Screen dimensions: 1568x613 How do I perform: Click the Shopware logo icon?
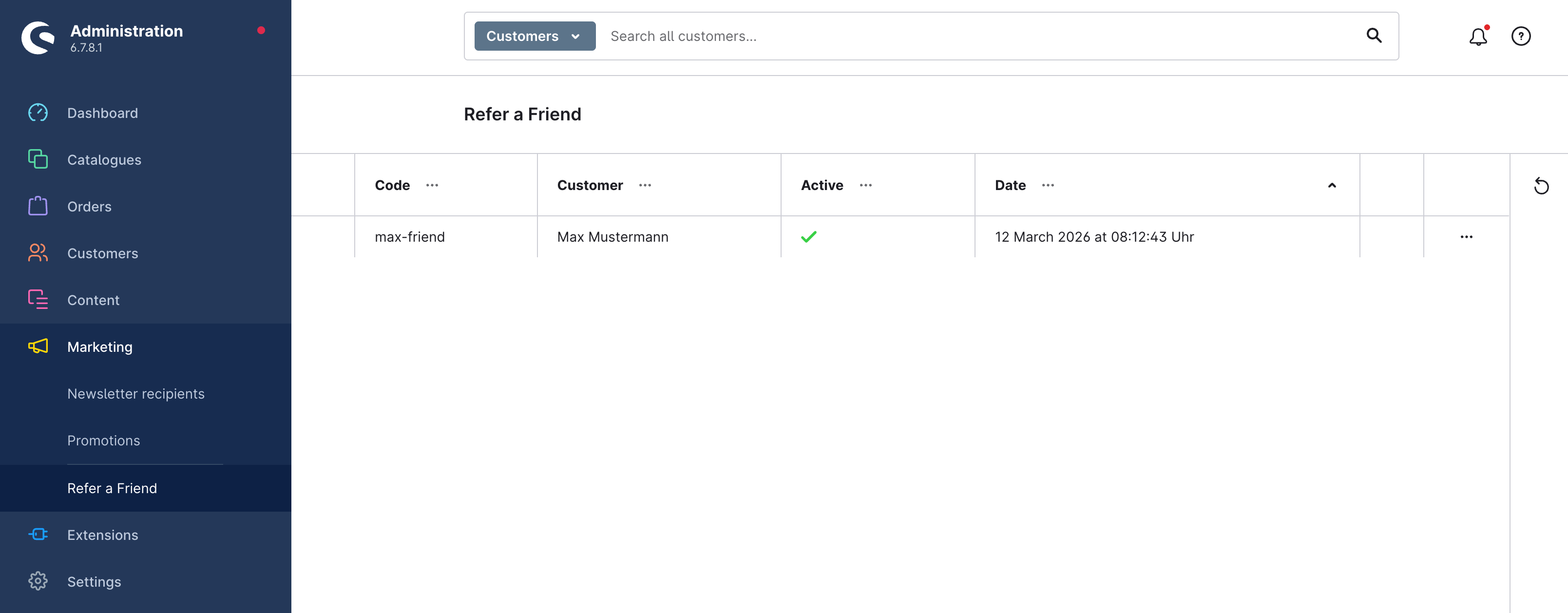click(38, 38)
